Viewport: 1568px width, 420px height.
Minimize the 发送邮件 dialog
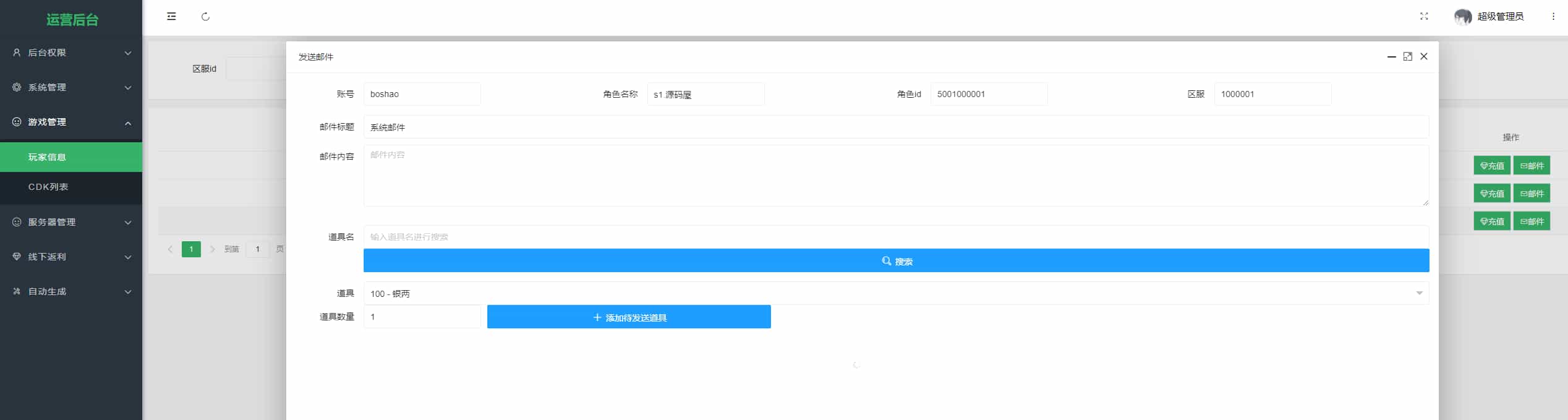pos(1391,56)
